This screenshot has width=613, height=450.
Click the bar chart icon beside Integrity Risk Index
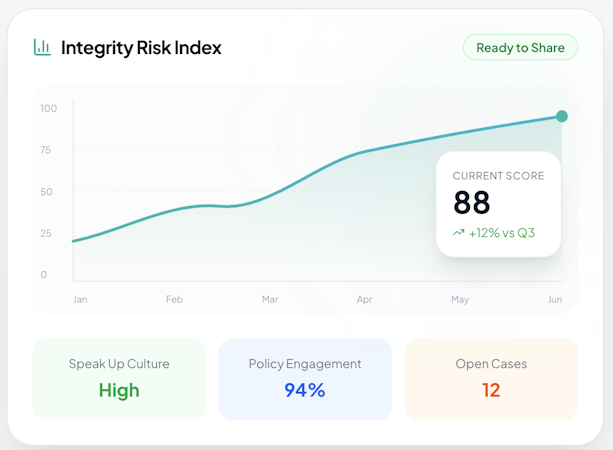(42, 47)
